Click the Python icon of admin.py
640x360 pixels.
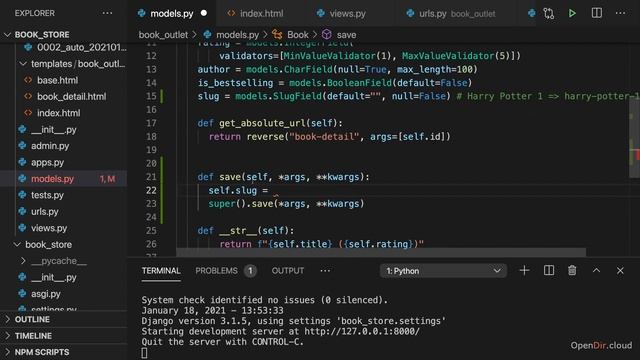(22, 146)
